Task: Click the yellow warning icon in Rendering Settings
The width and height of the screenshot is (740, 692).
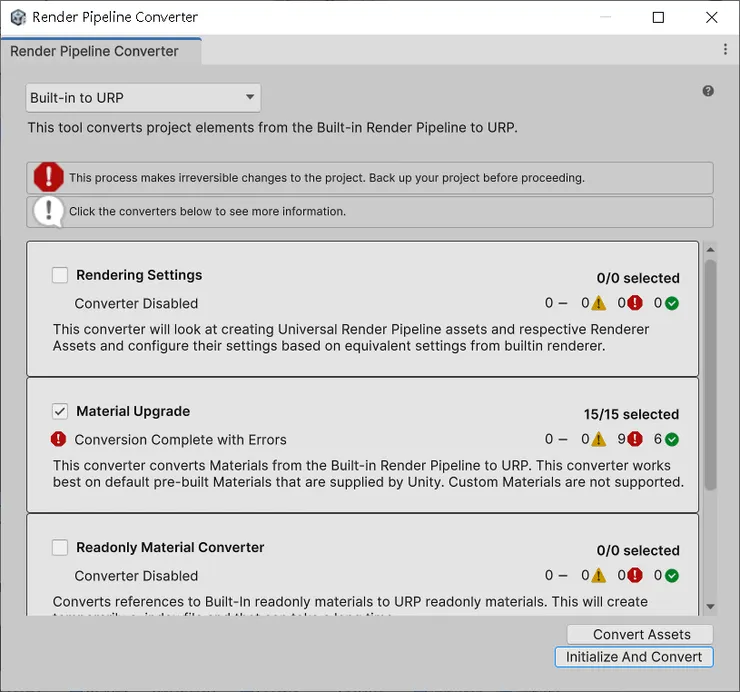Action: [598, 303]
